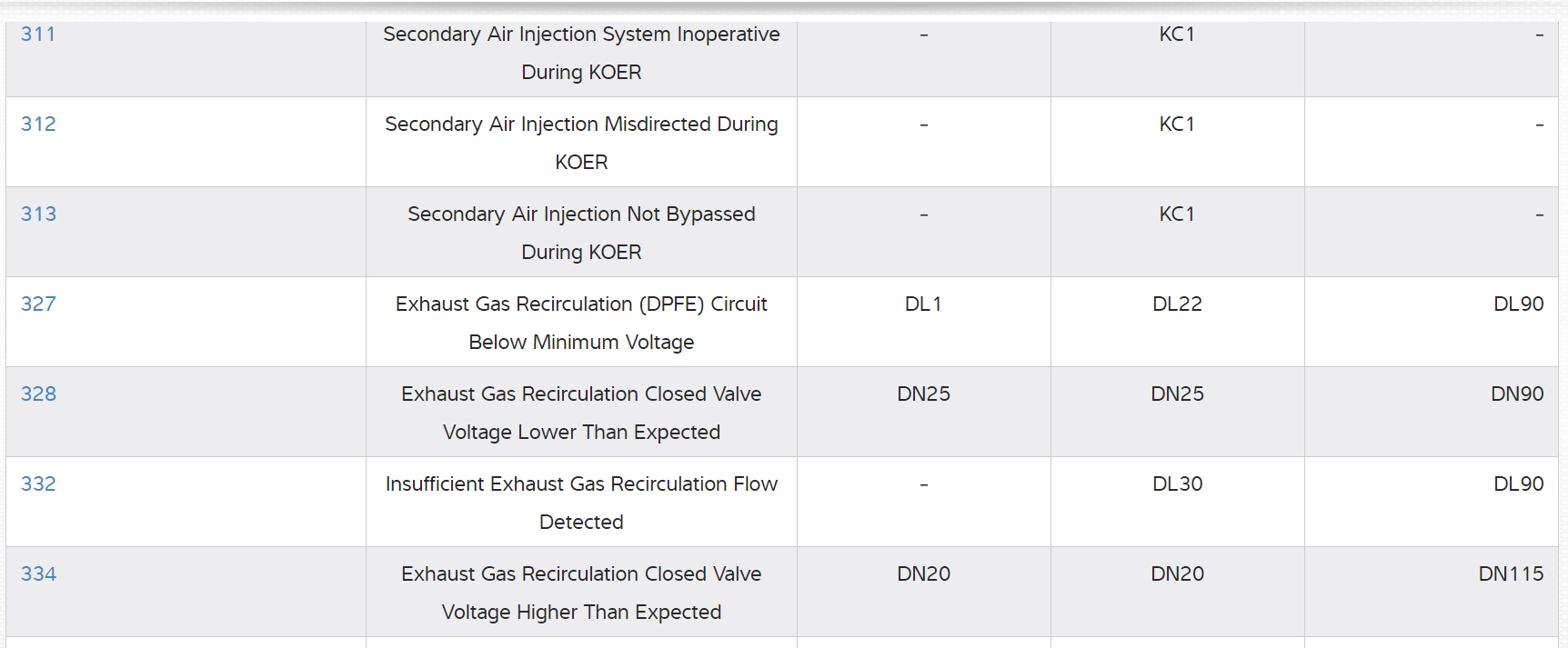Click the 332 code link
Viewport: 1568px width, 648px height.
coord(38,484)
